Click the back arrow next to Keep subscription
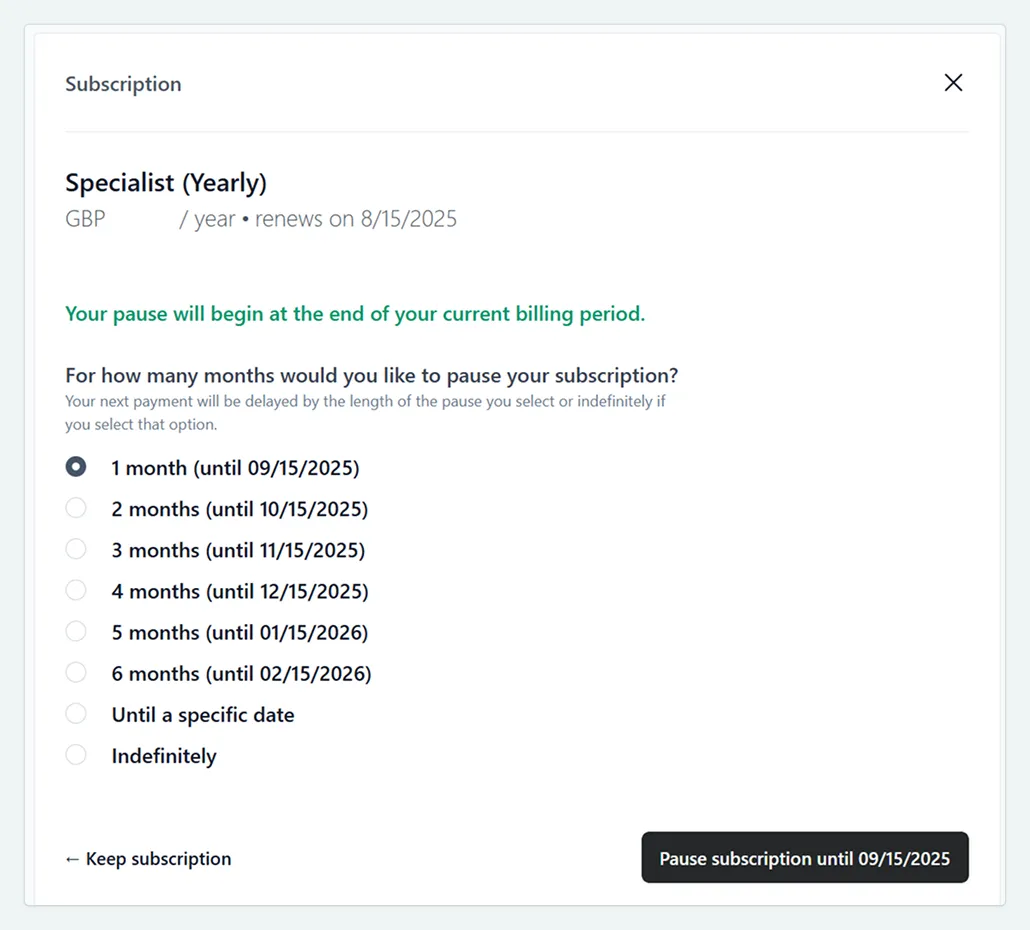The width and height of the screenshot is (1030, 930). point(73,858)
